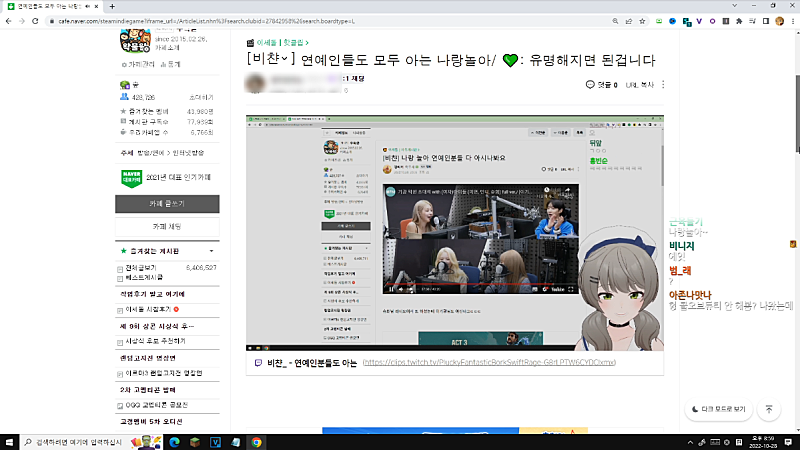Image resolution: width=800 pixels, height=450 pixels.
Task: Open the dropdown arrow beside 비챤 in title
Action: pos(284,59)
